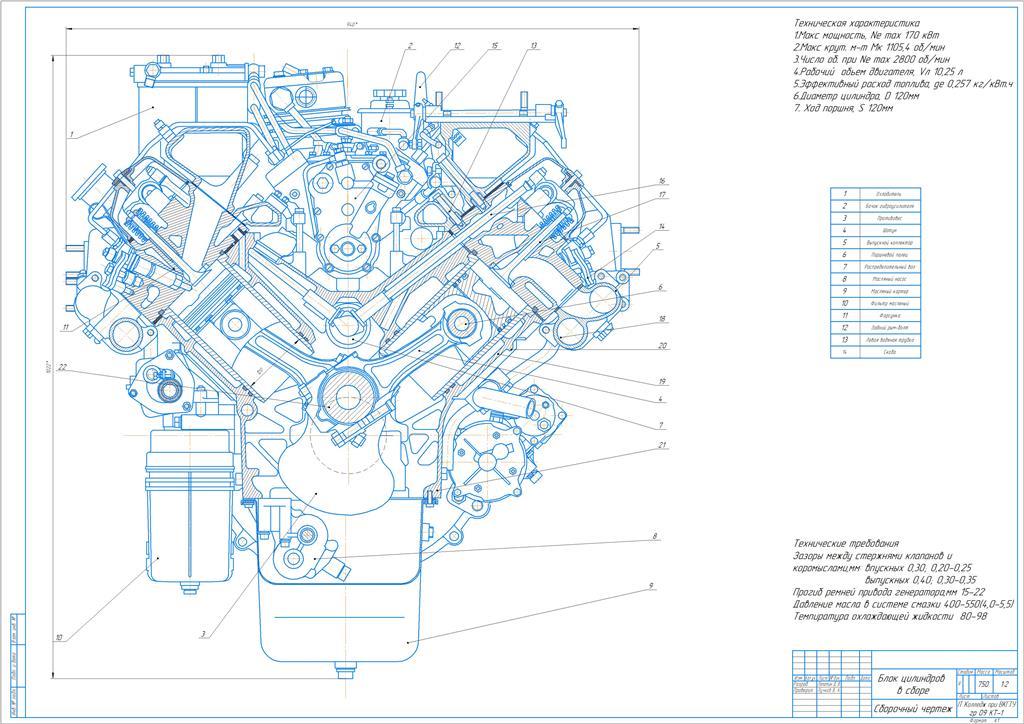Select the line 'Макс мощность, Ne max 170 кВт'

(867, 35)
